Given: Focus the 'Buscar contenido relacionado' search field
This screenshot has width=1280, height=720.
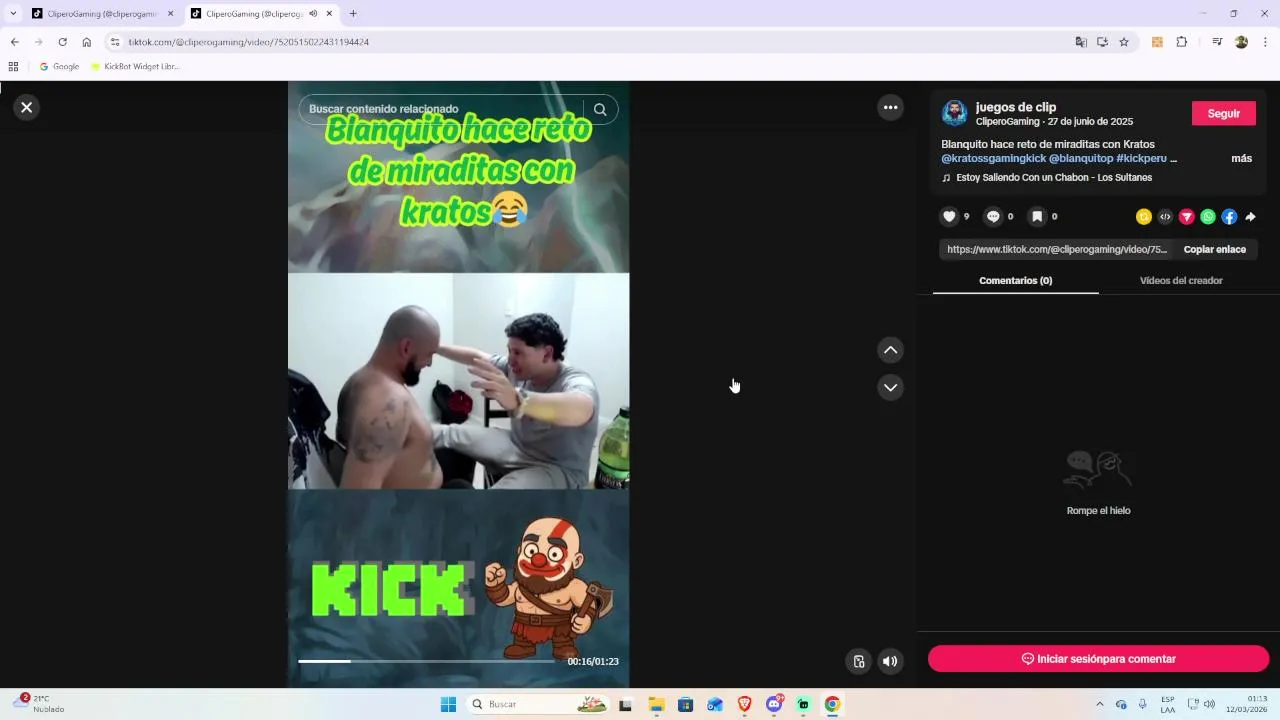Looking at the screenshot, I should point(440,109).
